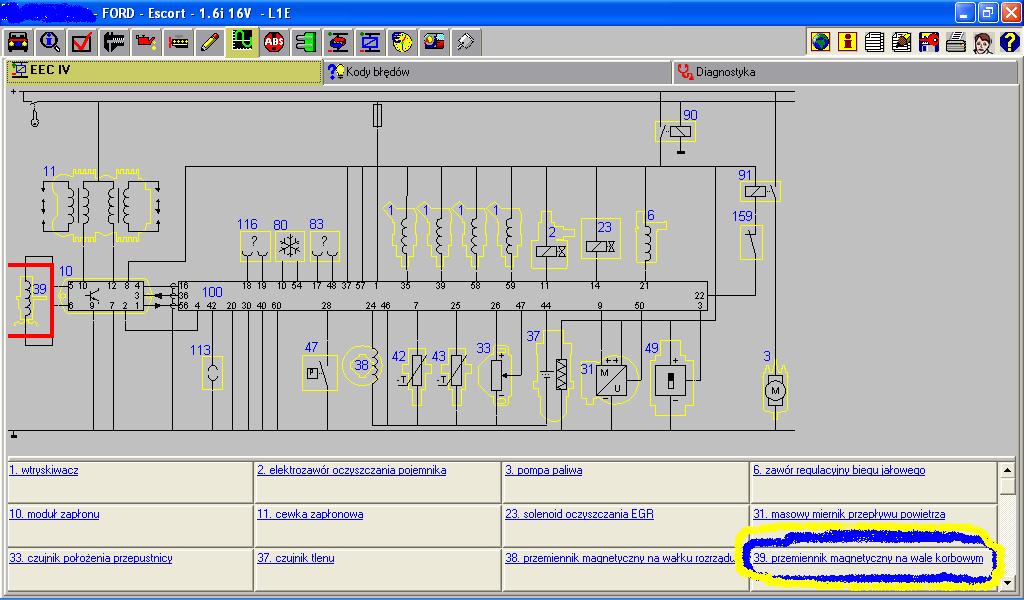Click link 10. moduł zapłonu
The height and width of the screenshot is (600, 1024).
(54, 514)
